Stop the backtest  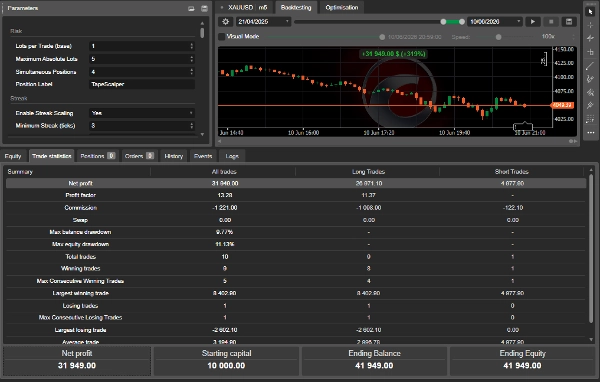551,22
